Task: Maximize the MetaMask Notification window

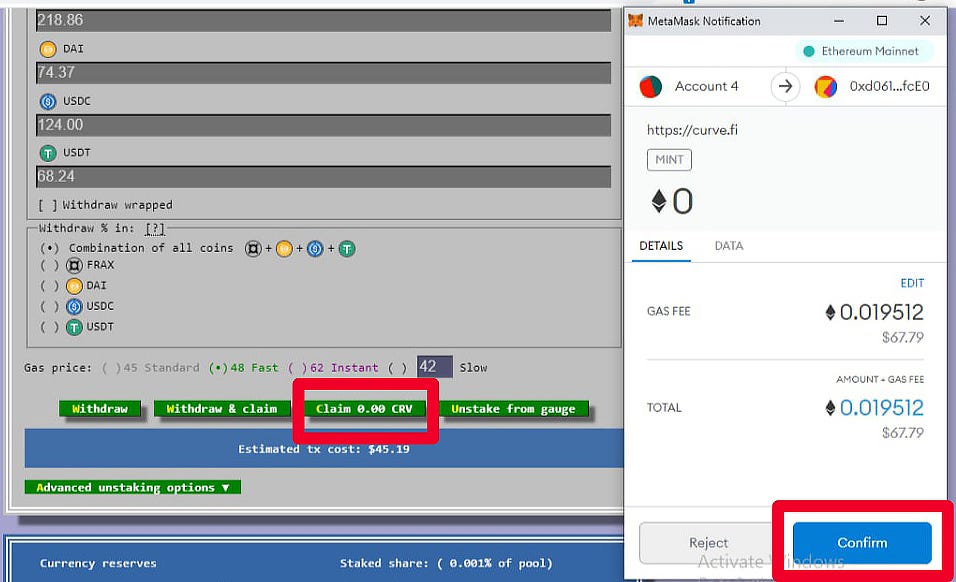Action: click(882, 21)
